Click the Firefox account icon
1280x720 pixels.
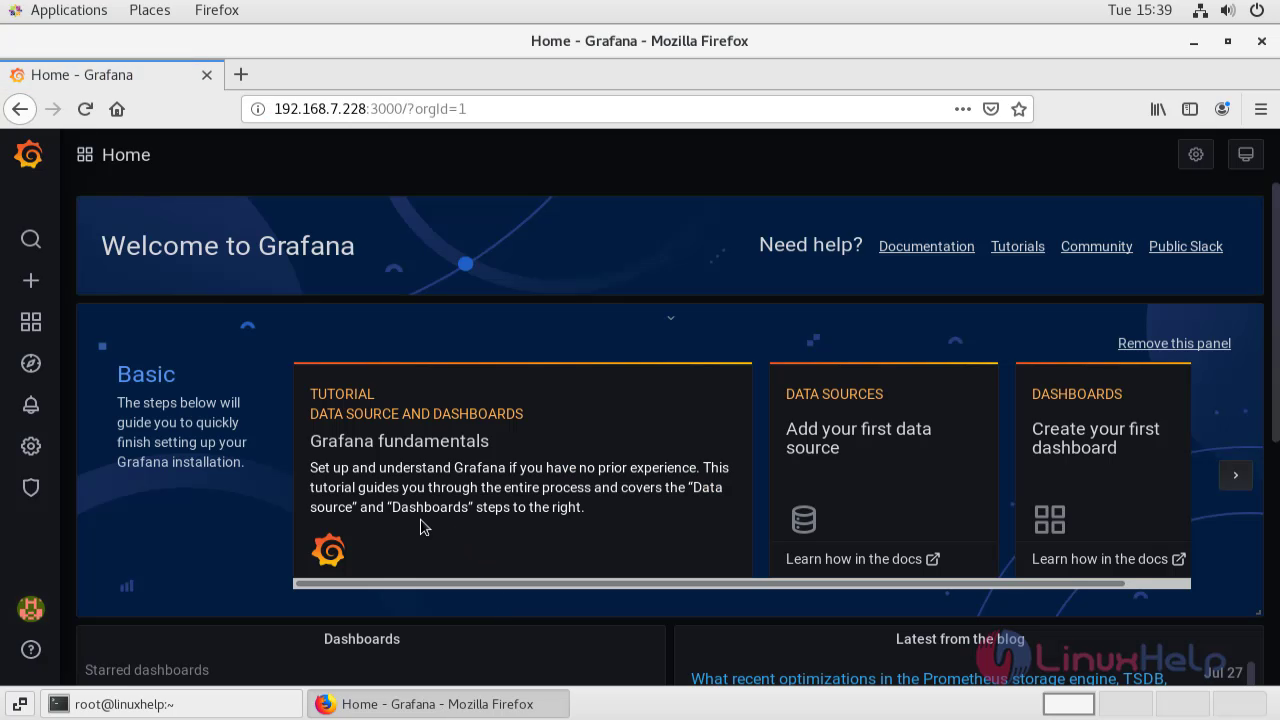point(1222,109)
